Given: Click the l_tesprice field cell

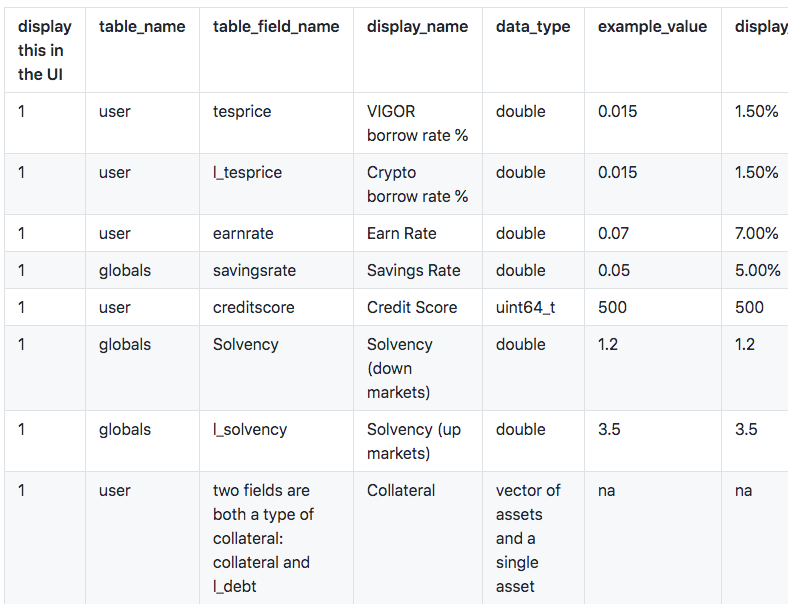Looking at the screenshot, I should [247, 173].
